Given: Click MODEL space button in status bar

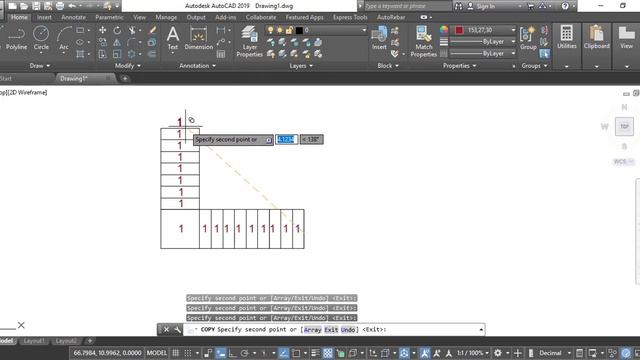Looking at the screenshot, I should [x=157, y=353].
